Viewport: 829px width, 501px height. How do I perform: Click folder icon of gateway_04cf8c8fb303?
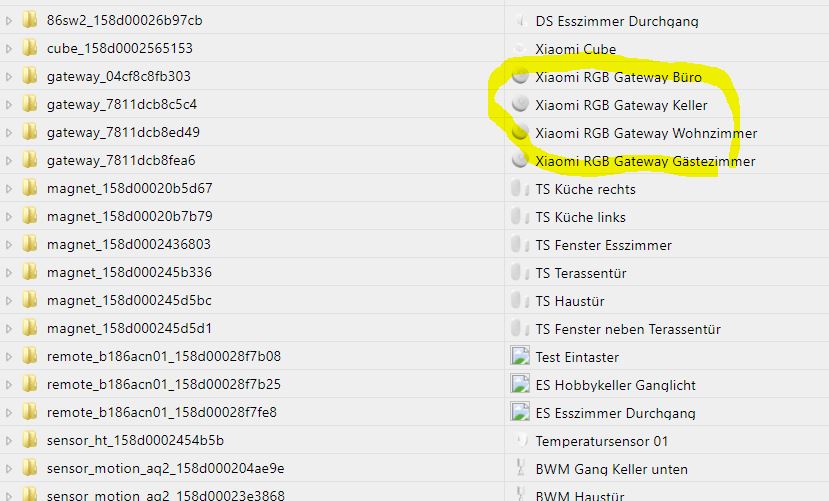30,76
